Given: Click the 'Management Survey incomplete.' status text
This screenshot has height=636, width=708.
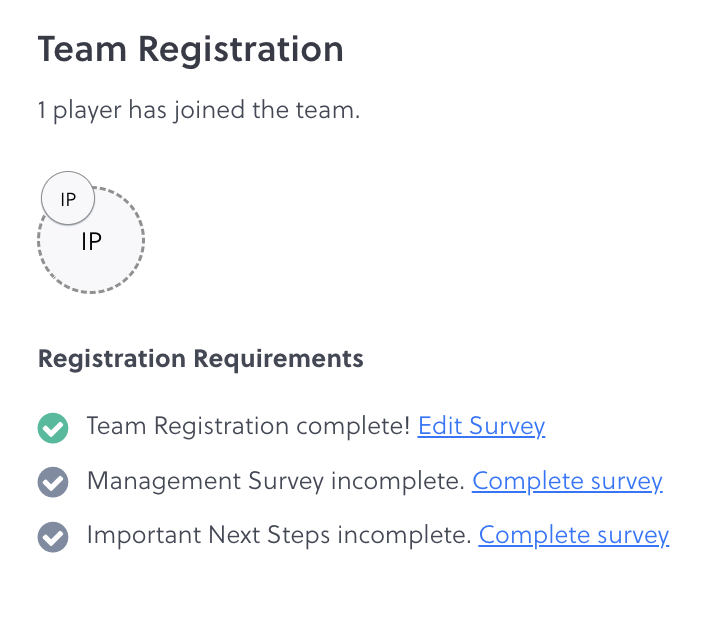Looking at the screenshot, I should (x=275, y=481).
